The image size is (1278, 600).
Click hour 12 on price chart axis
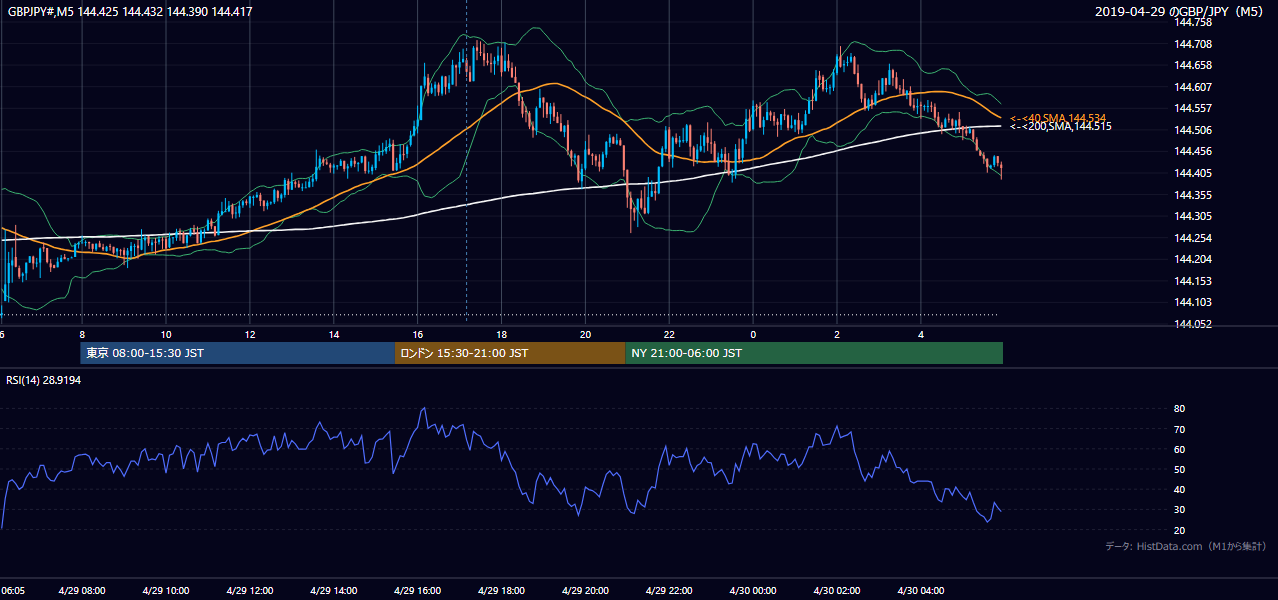[250, 334]
